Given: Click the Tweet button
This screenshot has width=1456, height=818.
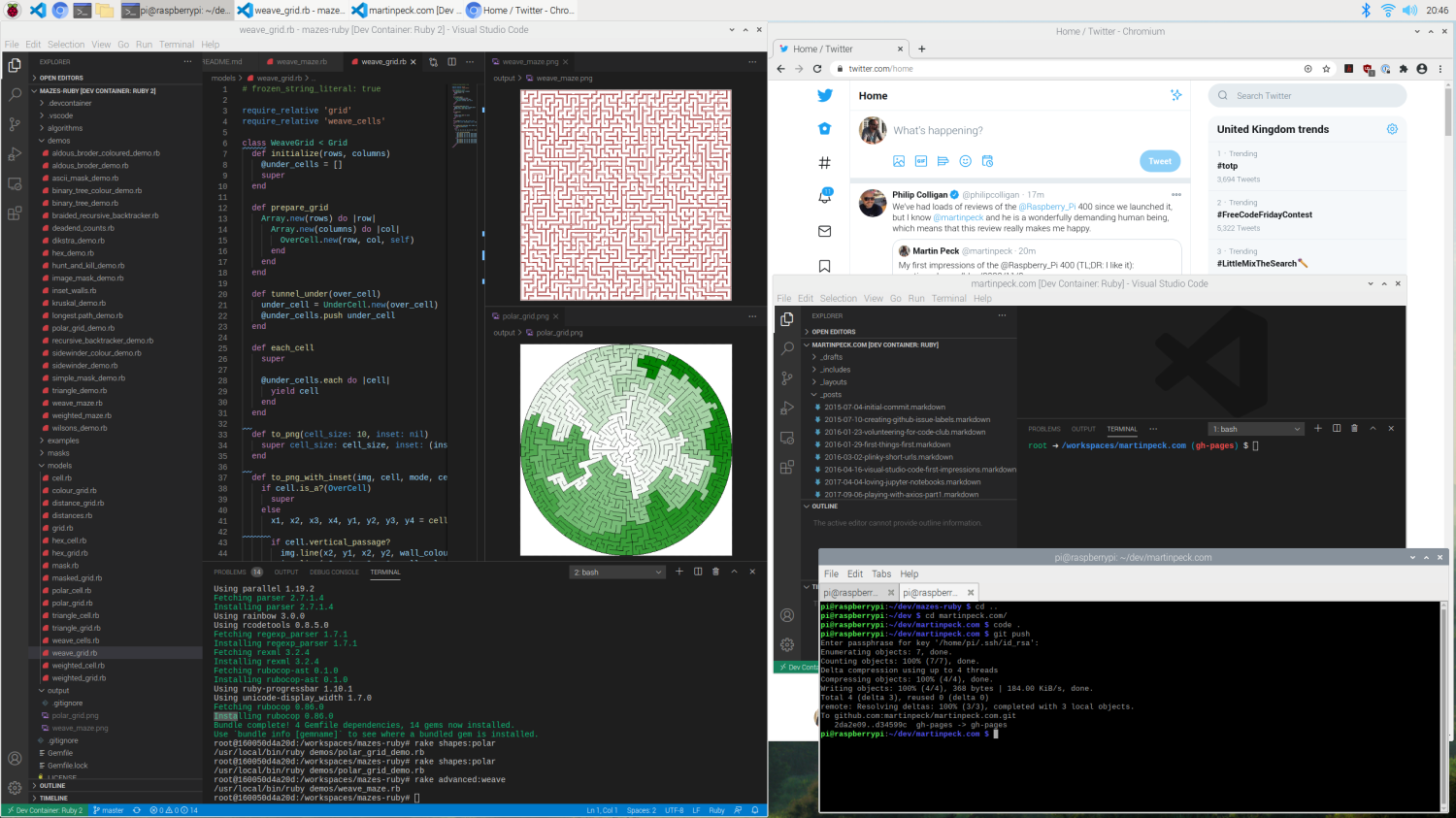Looking at the screenshot, I should (1160, 161).
